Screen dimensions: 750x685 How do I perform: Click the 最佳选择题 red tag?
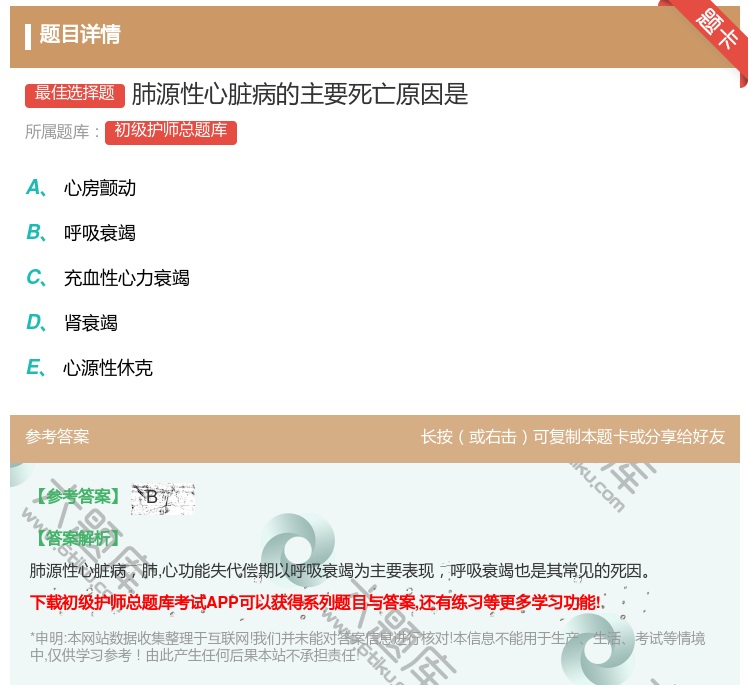click(75, 95)
